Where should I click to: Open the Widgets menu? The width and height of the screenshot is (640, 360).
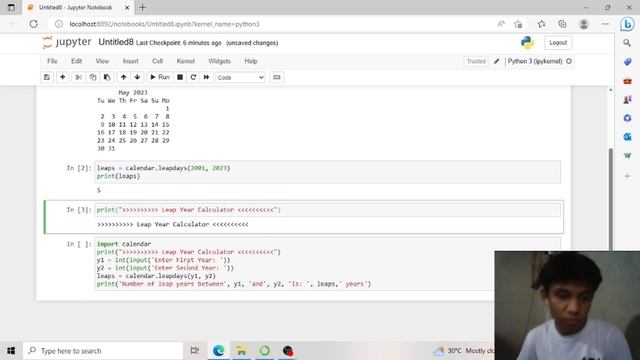pos(219,61)
